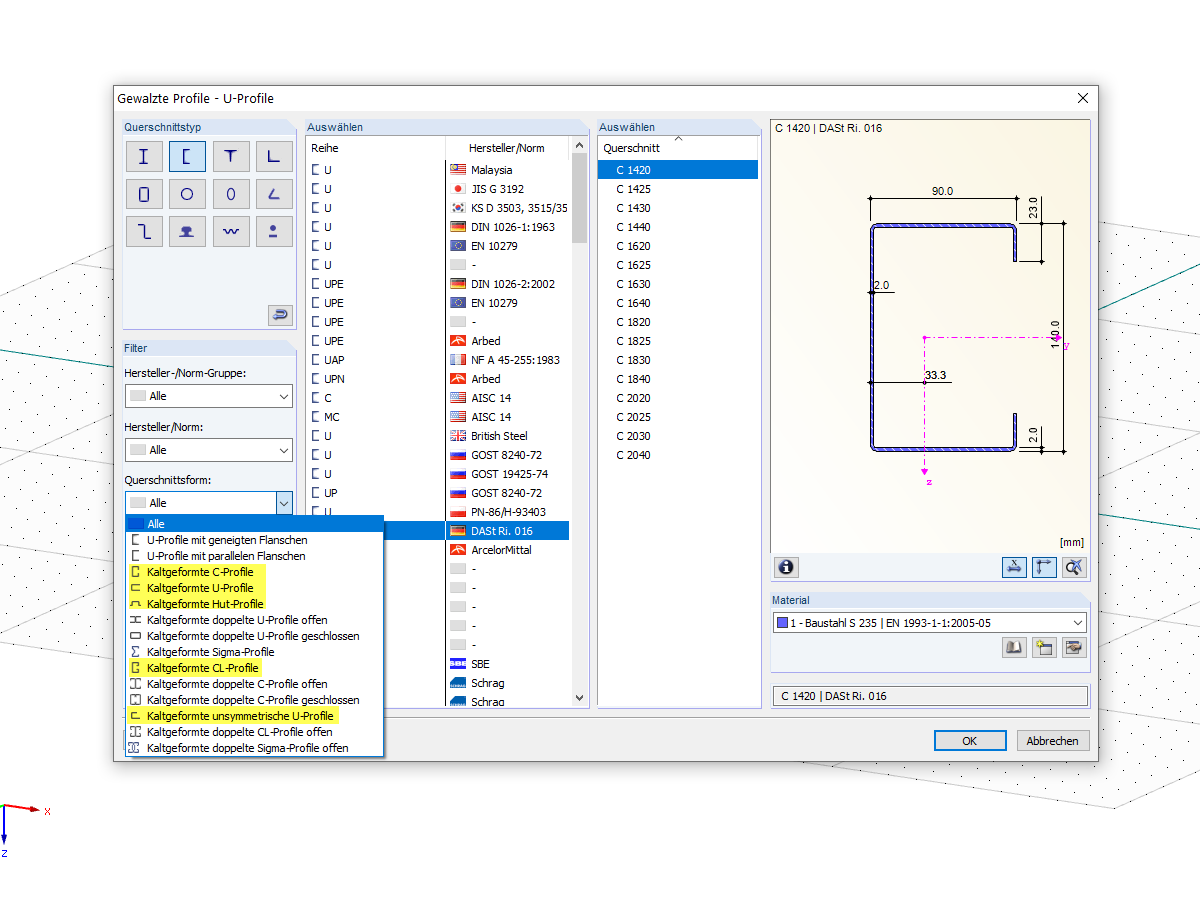Select the Malaysia standard row
1200x900 pixels.
[438, 170]
